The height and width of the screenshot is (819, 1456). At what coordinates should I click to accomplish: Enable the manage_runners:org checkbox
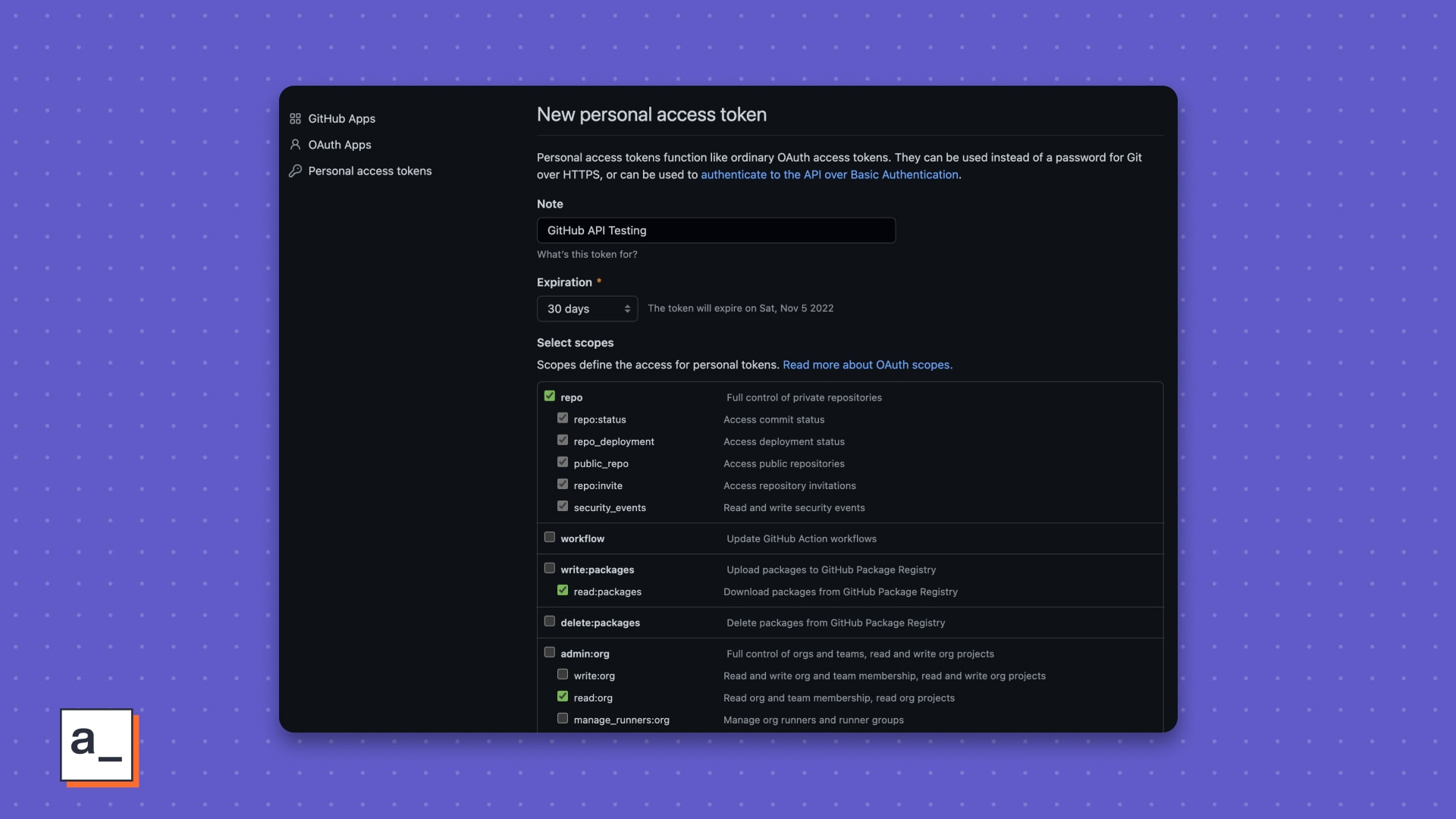[x=563, y=718]
